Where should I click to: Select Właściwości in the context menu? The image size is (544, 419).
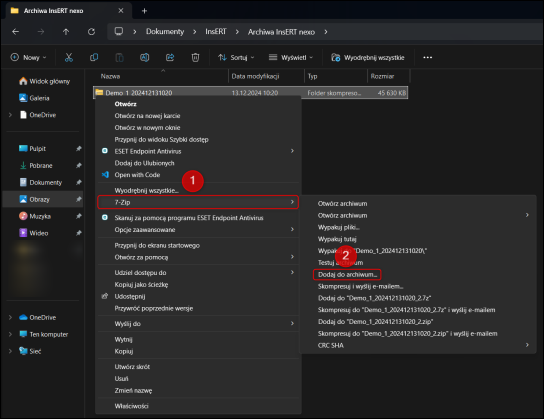131,406
